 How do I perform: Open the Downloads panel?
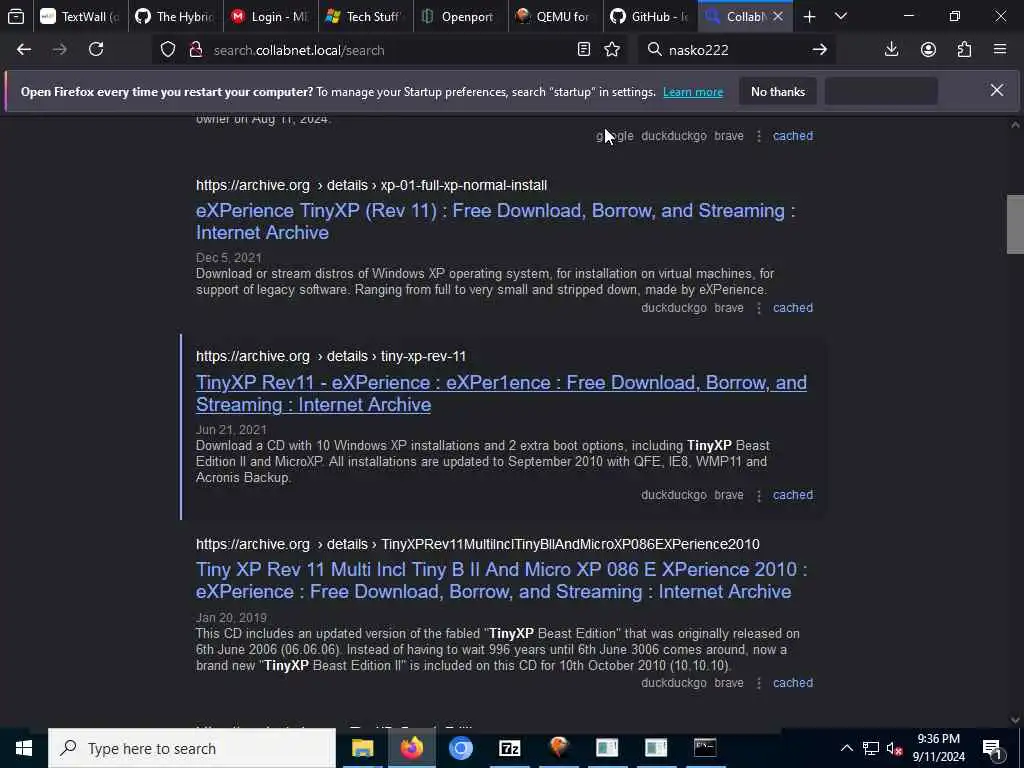891,50
